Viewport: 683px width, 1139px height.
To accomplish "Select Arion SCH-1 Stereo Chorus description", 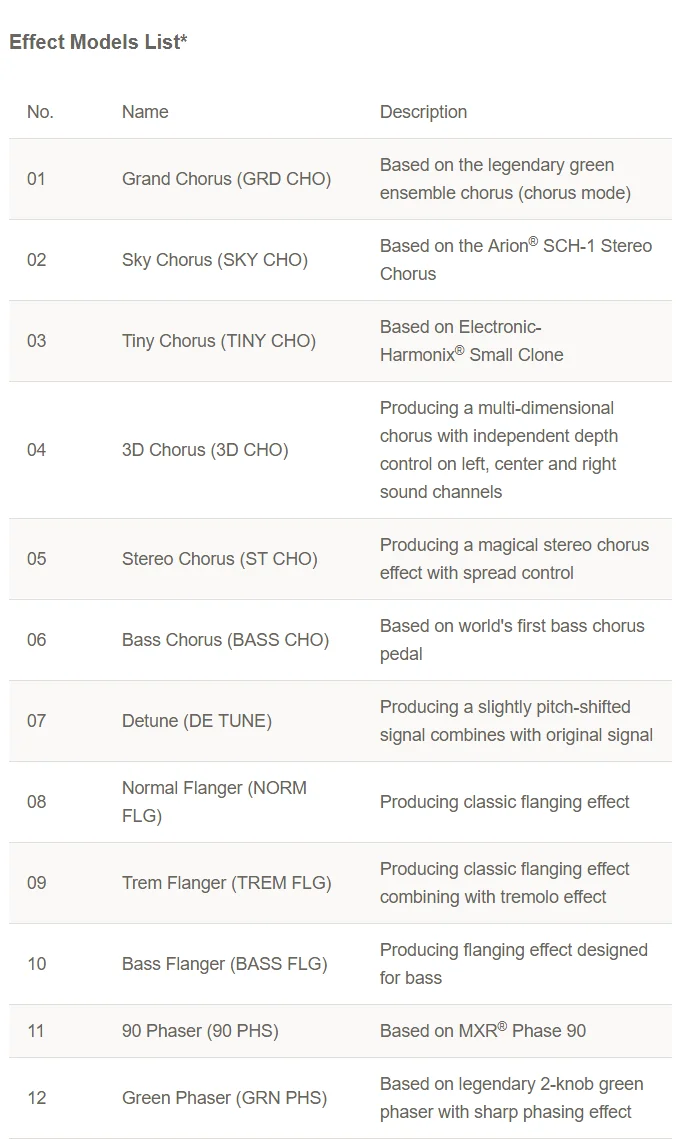I will [x=516, y=260].
